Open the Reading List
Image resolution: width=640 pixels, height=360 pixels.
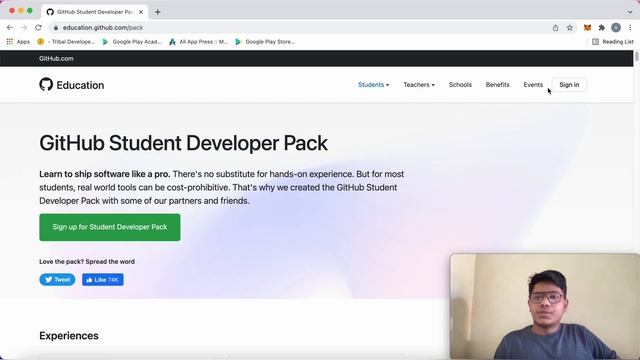pos(613,42)
